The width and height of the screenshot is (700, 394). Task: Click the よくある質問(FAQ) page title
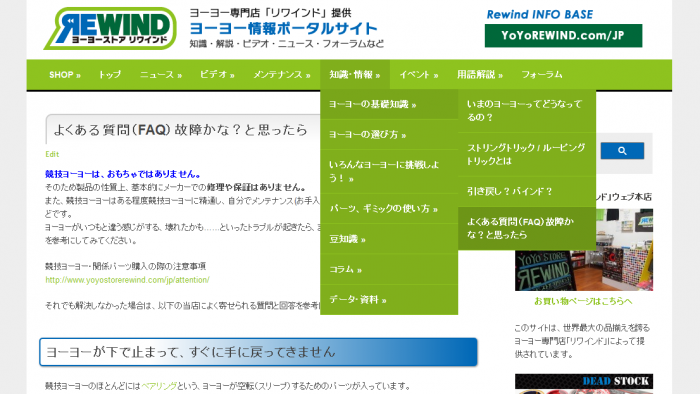181,130
